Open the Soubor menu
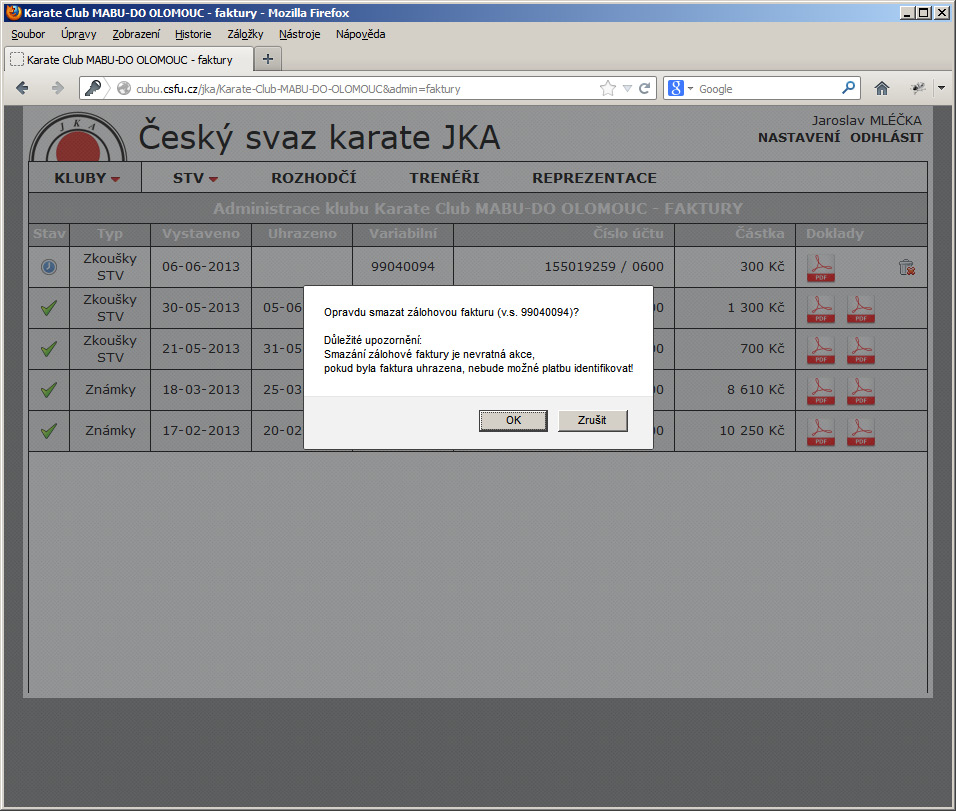The width and height of the screenshot is (956, 811). [x=28, y=34]
